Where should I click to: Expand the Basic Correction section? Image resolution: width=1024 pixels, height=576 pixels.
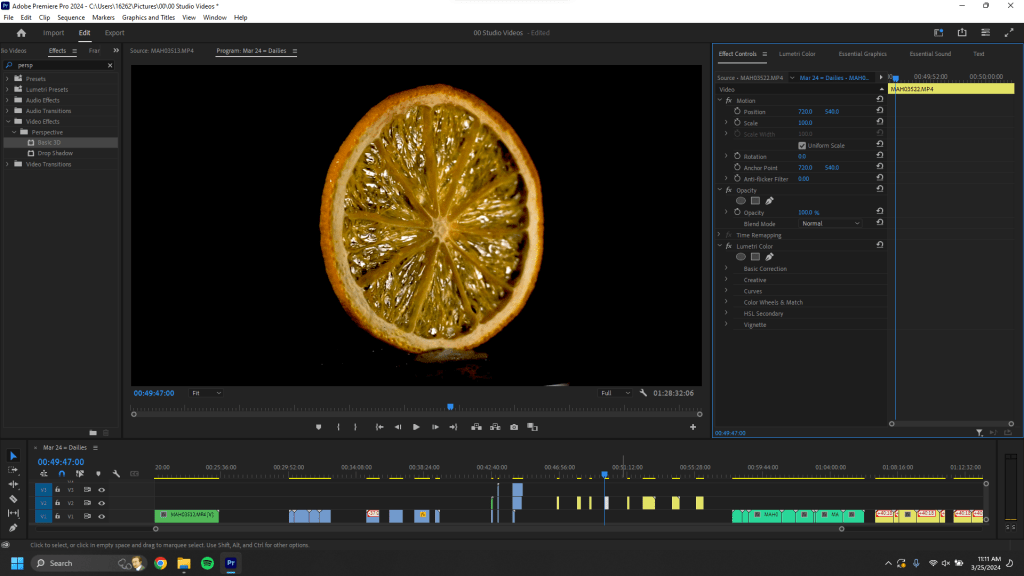pos(727,269)
